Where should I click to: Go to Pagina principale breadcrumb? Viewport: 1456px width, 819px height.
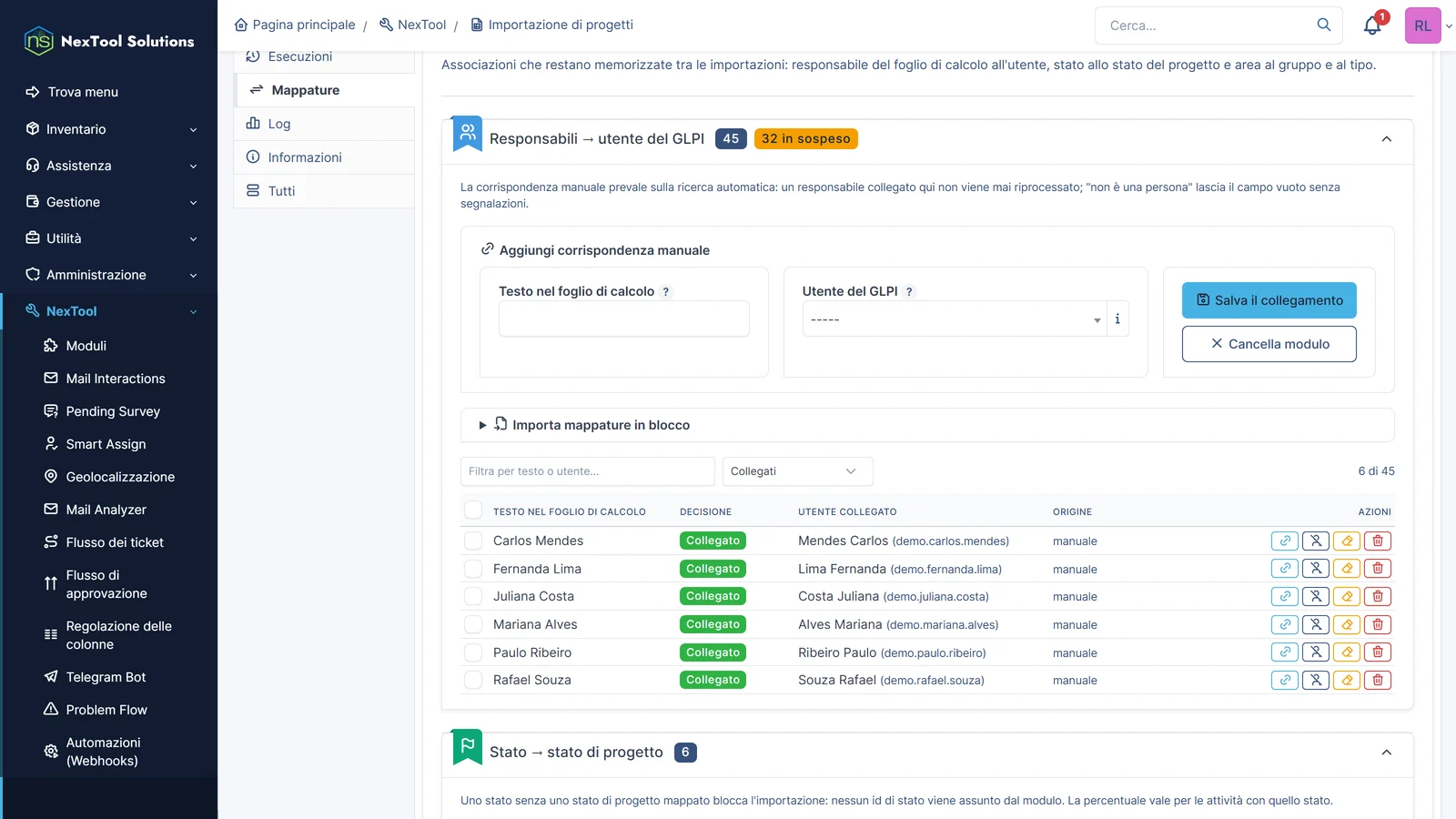[295, 25]
